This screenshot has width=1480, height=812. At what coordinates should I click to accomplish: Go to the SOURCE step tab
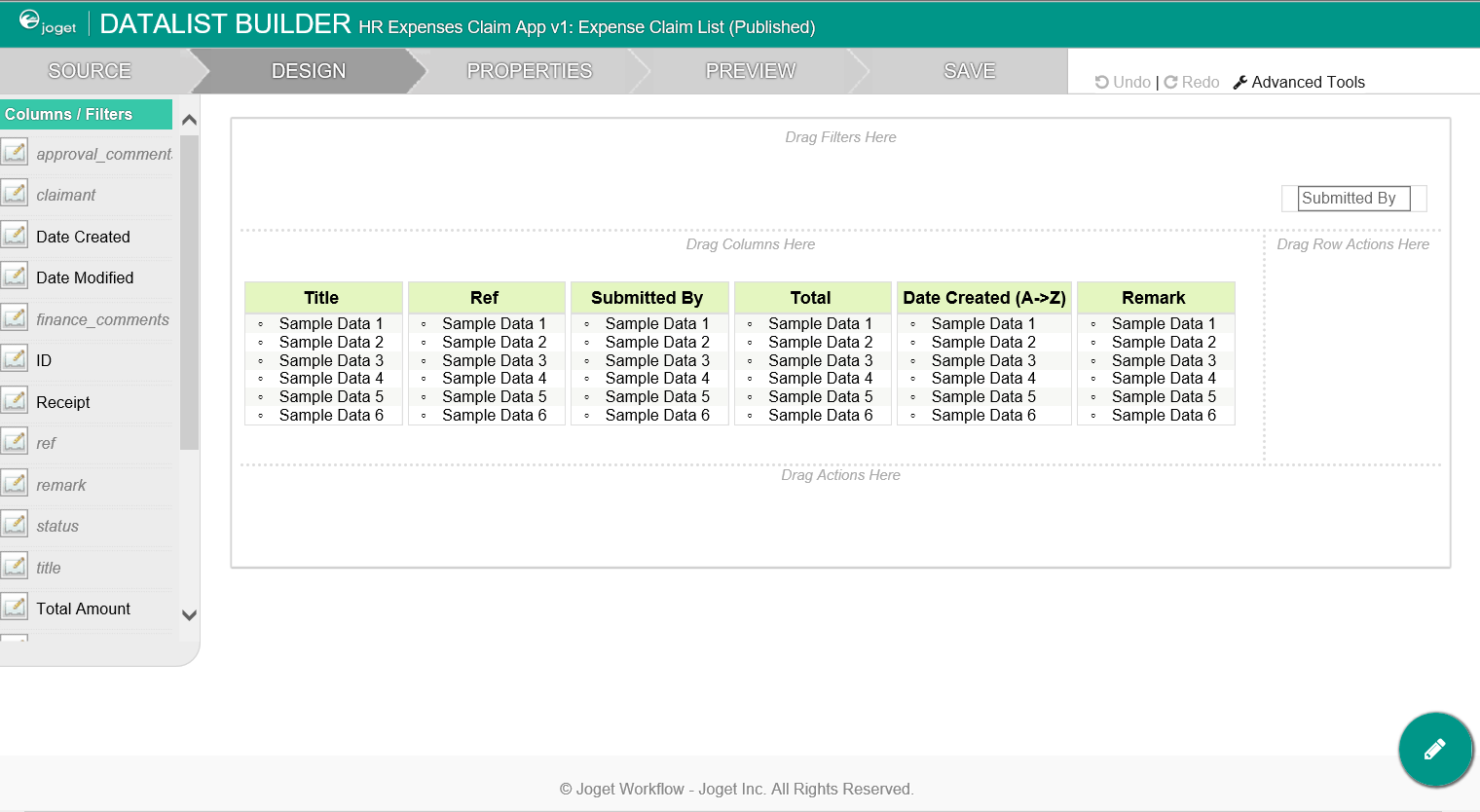(x=90, y=71)
